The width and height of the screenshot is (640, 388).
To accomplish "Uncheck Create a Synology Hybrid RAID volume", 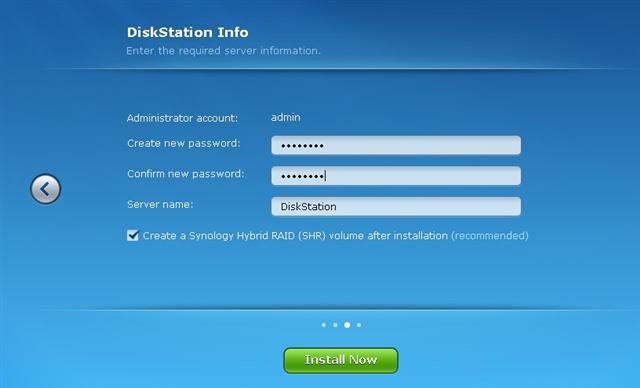I will point(133,235).
